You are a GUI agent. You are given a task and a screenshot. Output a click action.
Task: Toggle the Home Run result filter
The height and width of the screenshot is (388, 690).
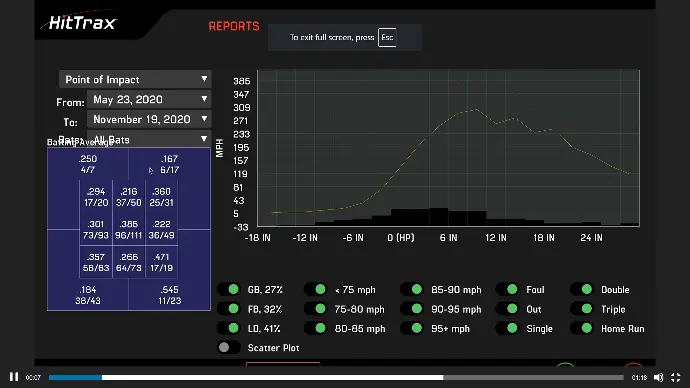click(x=582, y=328)
